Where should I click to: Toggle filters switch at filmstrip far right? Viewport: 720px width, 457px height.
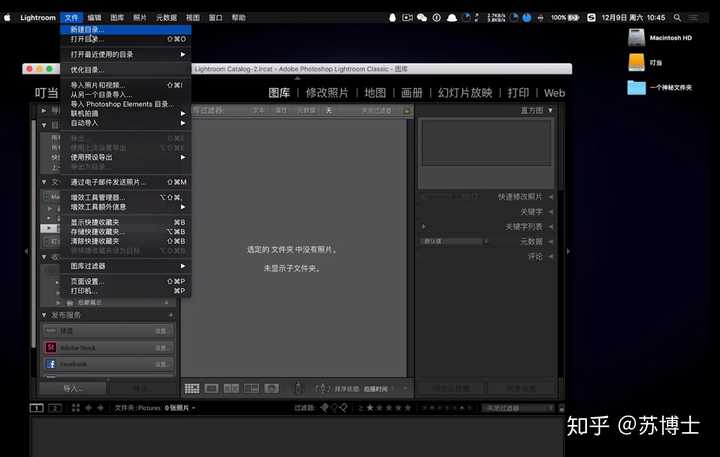click(561, 408)
